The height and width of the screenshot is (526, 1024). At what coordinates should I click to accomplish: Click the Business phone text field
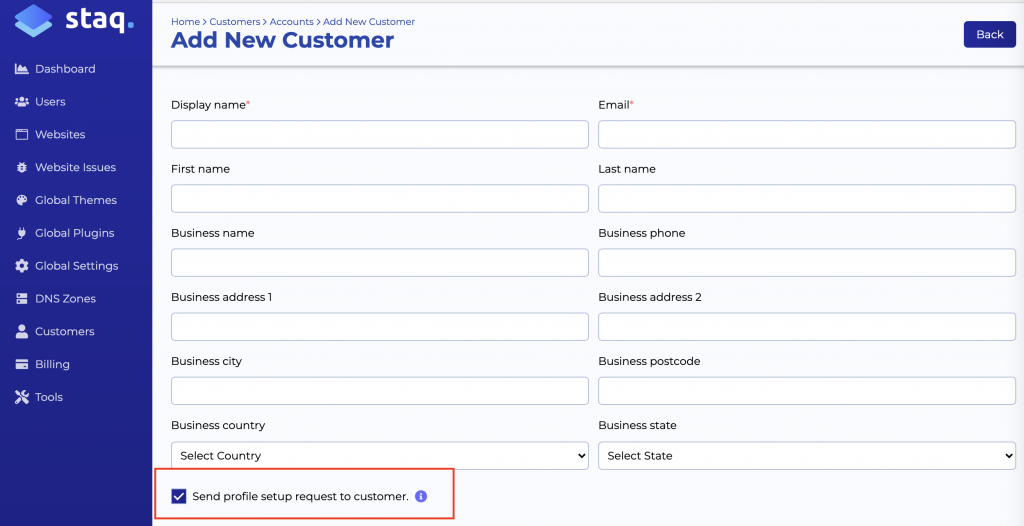pyautogui.click(x=806, y=262)
